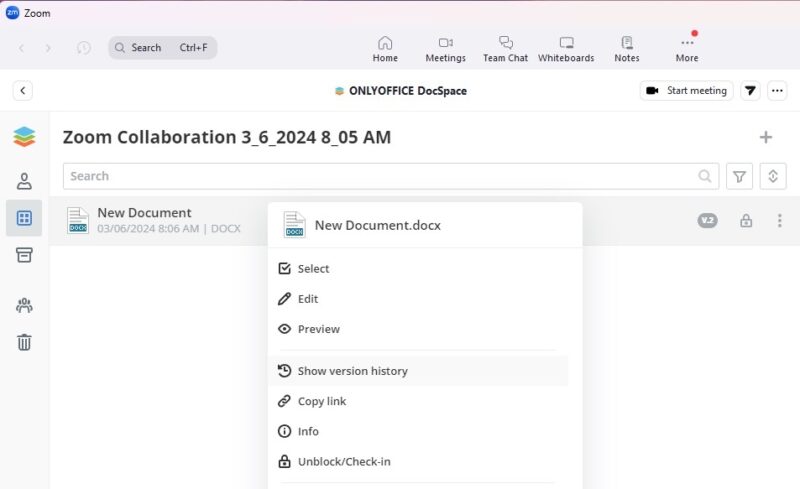The height and width of the screenshot is (489, 800).
Task: Click the back chevron beside ONLYOFFICE DocSpace
Action: [22, 91]
